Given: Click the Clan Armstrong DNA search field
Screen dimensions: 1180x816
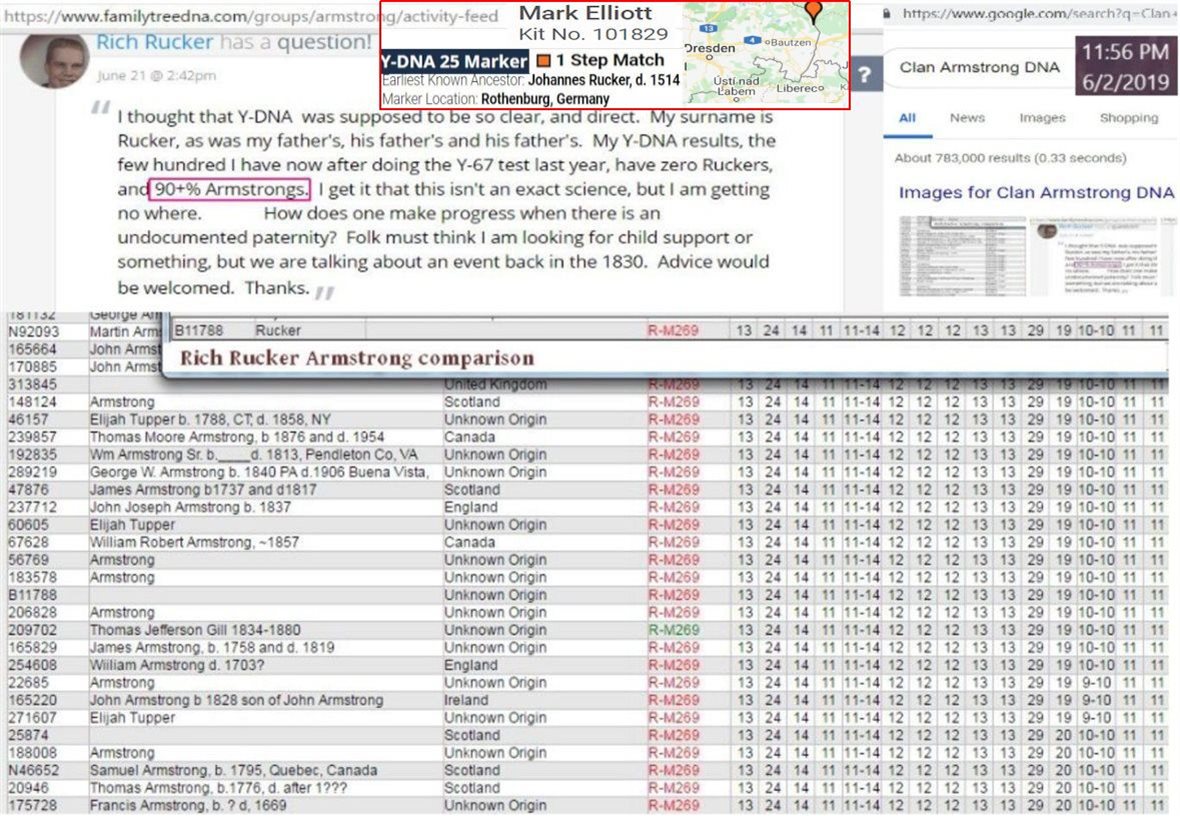Looking at the screenshot, I should click(980, 68).
